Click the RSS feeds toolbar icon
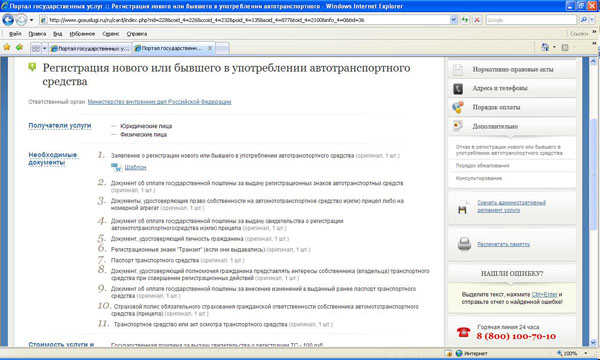Image resolution: width=600 pixels, height=360 pixels. [x=565, y=47]
